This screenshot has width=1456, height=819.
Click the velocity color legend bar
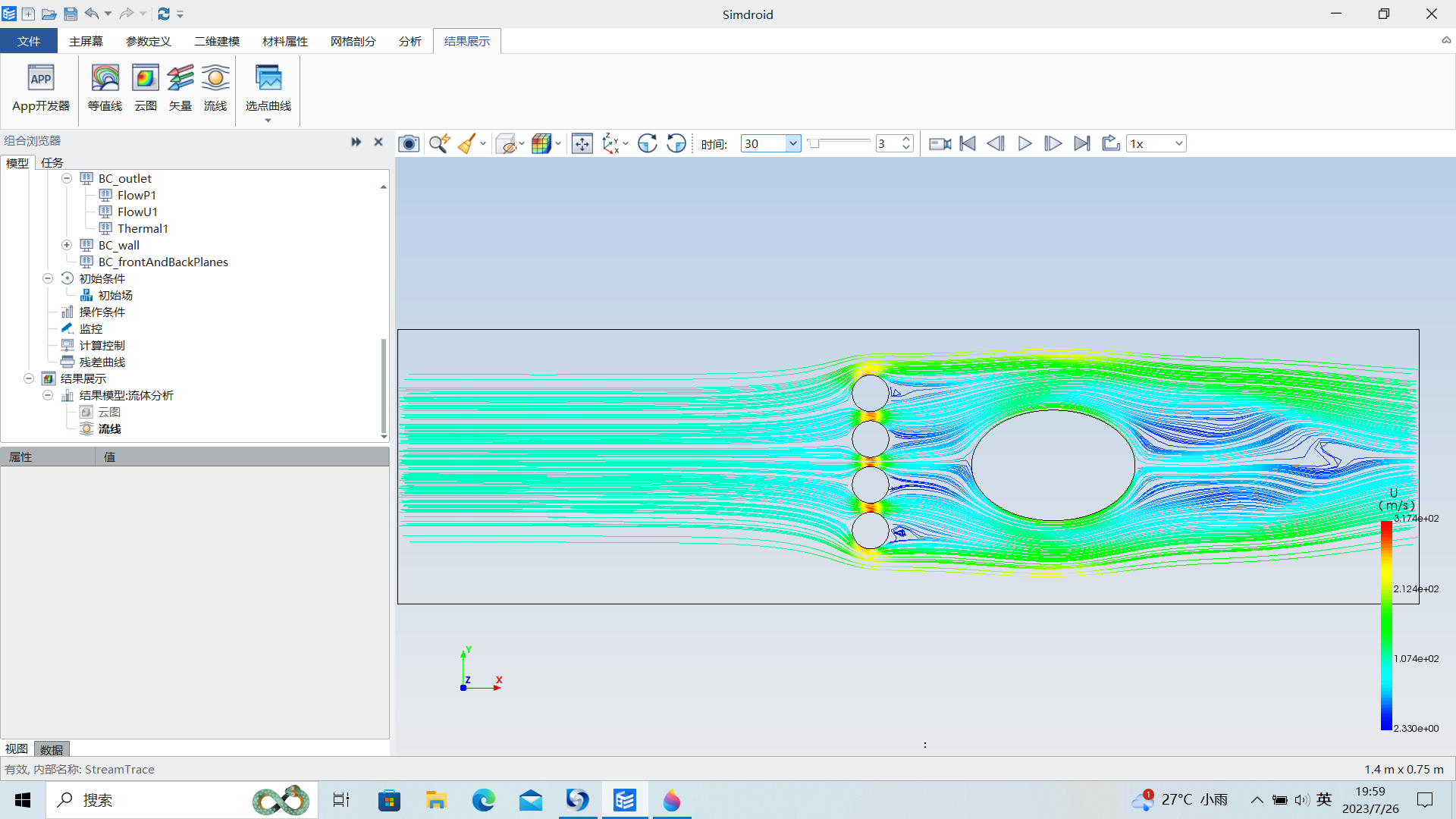(x=1386, y=625)
